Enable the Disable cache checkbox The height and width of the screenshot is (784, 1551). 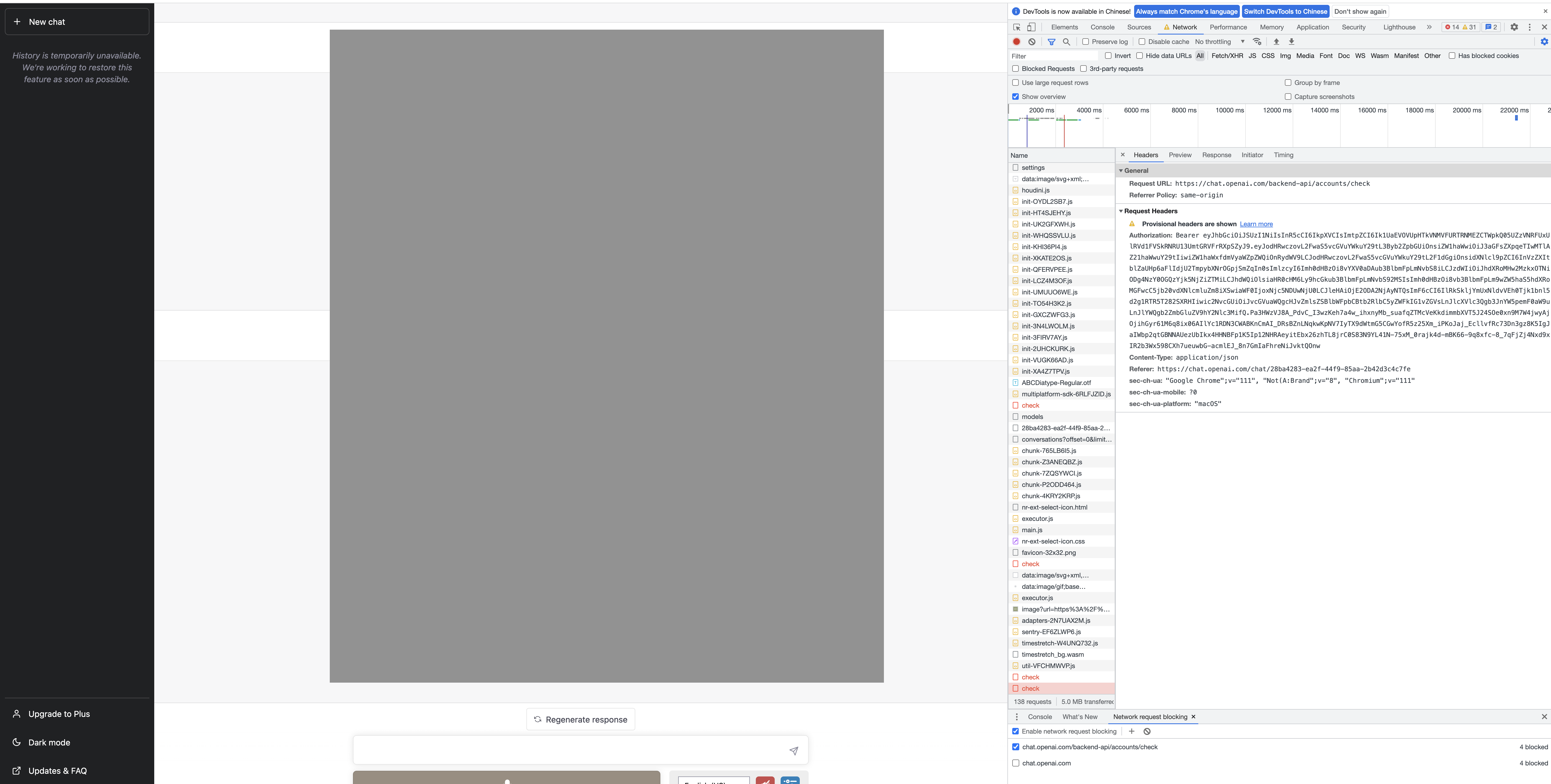[1142, 42]
